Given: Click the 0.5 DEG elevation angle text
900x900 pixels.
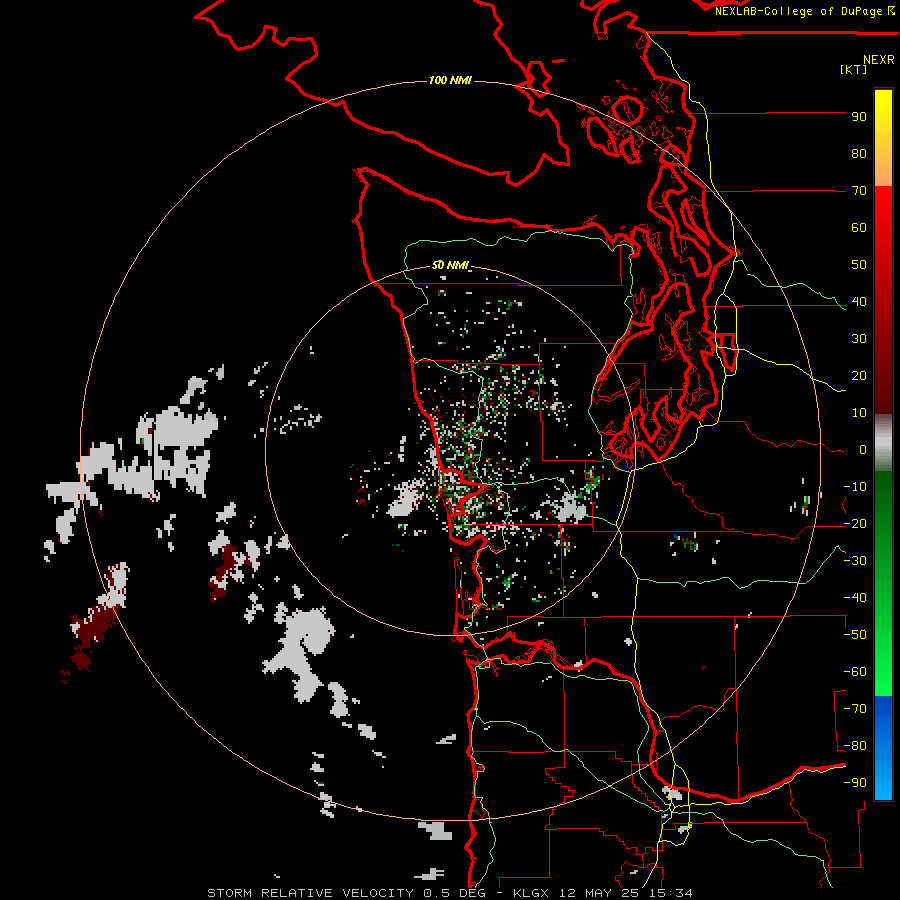Looking at the screenshot, I should coord(454,893).
